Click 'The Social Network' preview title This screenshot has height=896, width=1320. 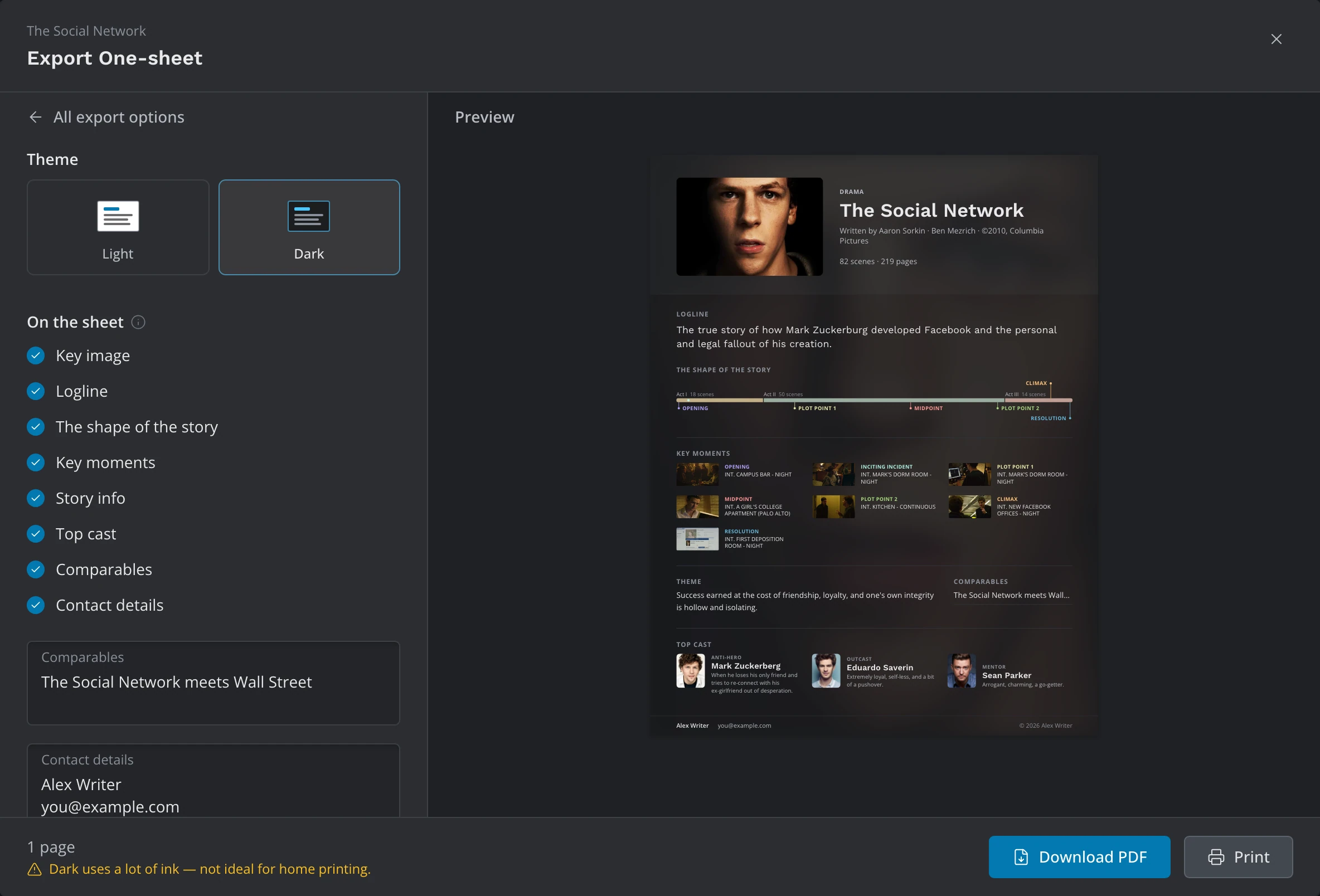tap(931, 211)
